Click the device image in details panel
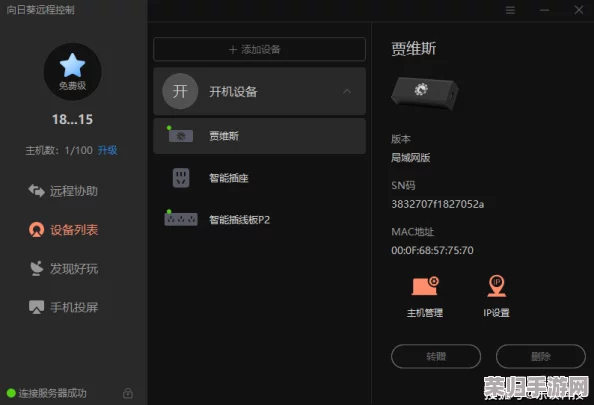The width and height of the screenshot is (594, 405). pyautogui.click(x=425, y=93)
